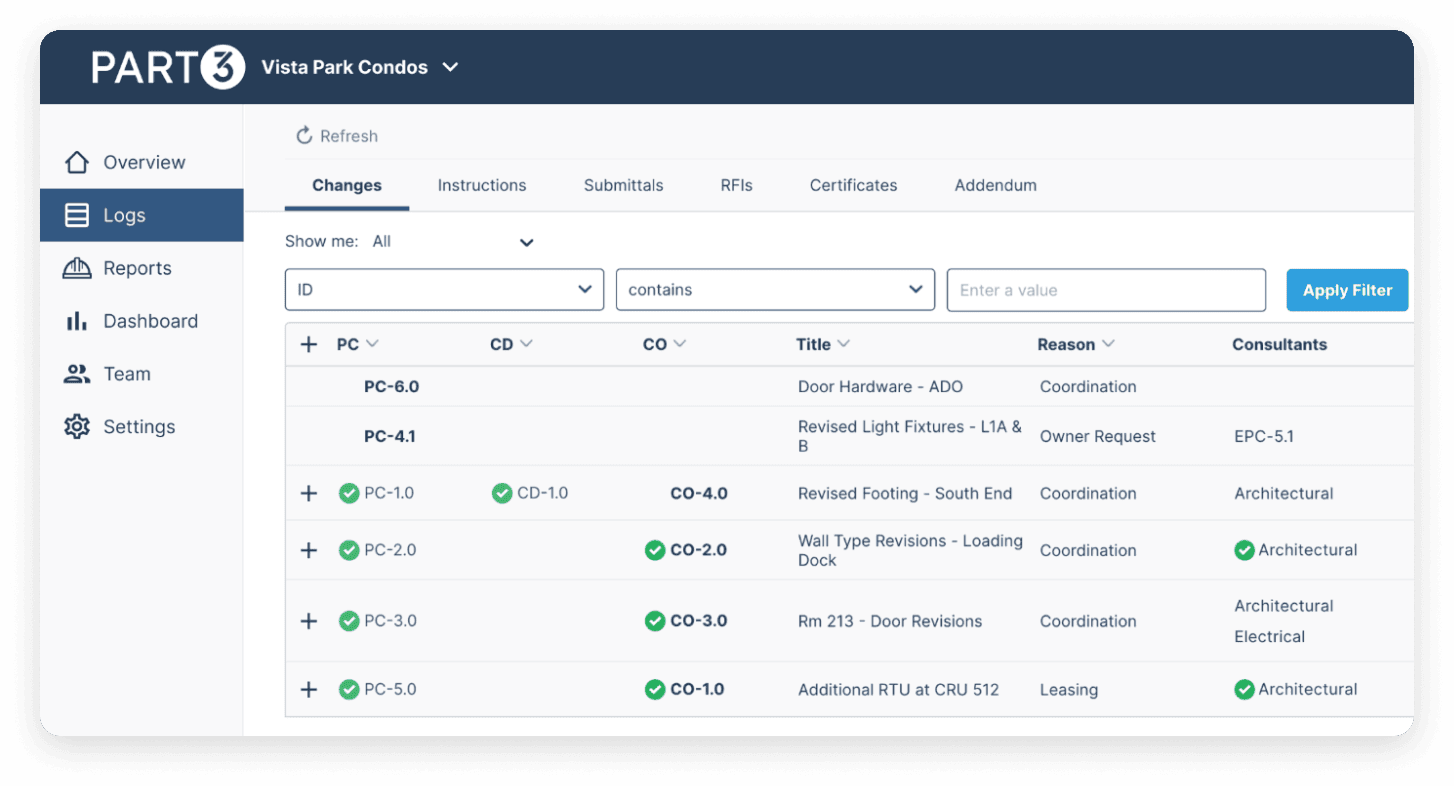Open the Show me All dropdown

pyautogui.click(x=454, y=242)
